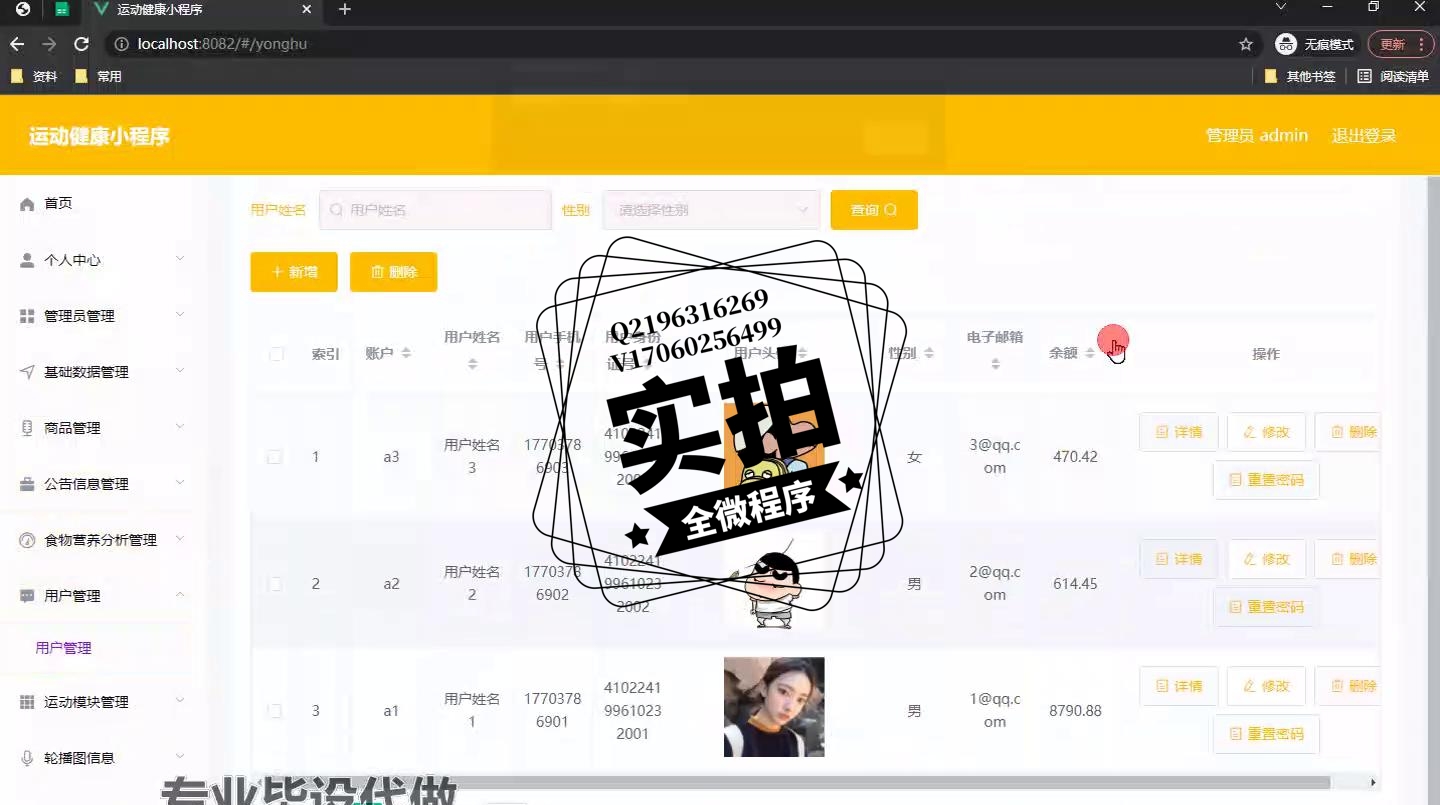Screen dimensions: 1440x805
Task: Click the 新增 add button
Action: coord(294,272)
